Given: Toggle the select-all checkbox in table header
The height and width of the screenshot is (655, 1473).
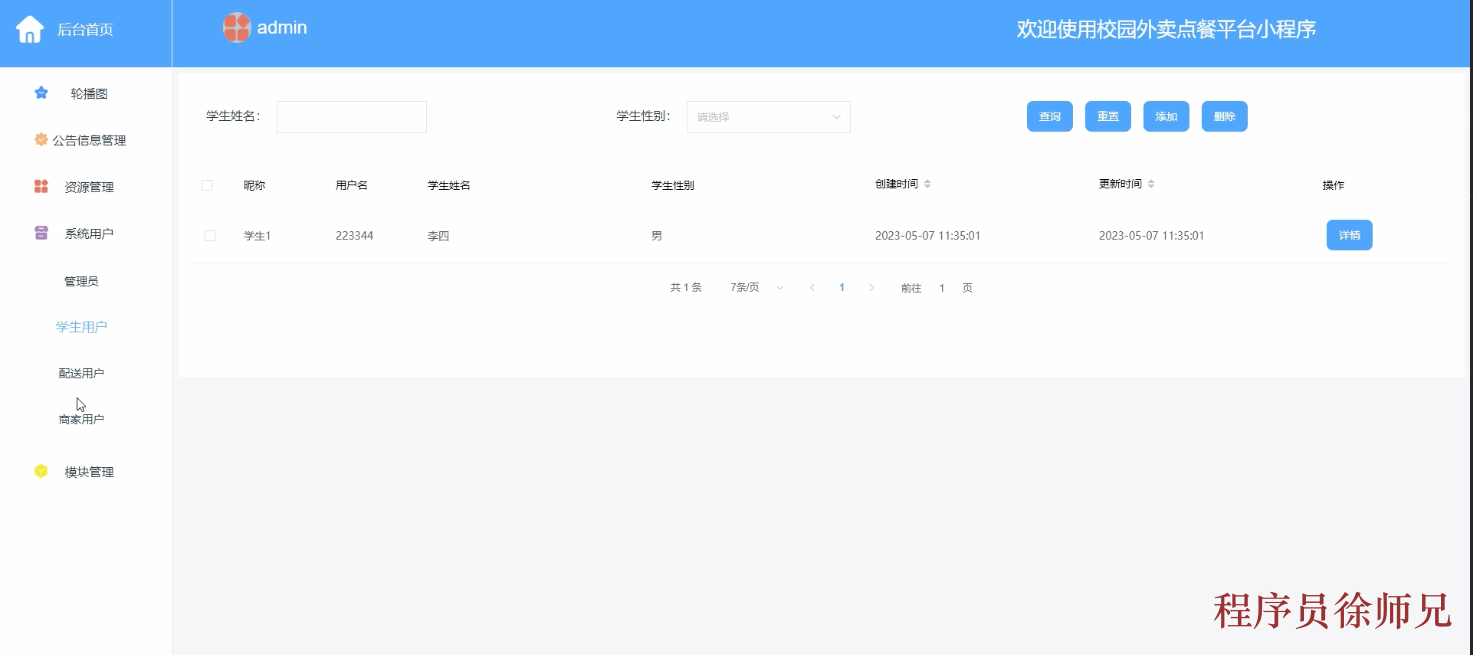Looking at the screenshot, I should click(x=208, y=185).
